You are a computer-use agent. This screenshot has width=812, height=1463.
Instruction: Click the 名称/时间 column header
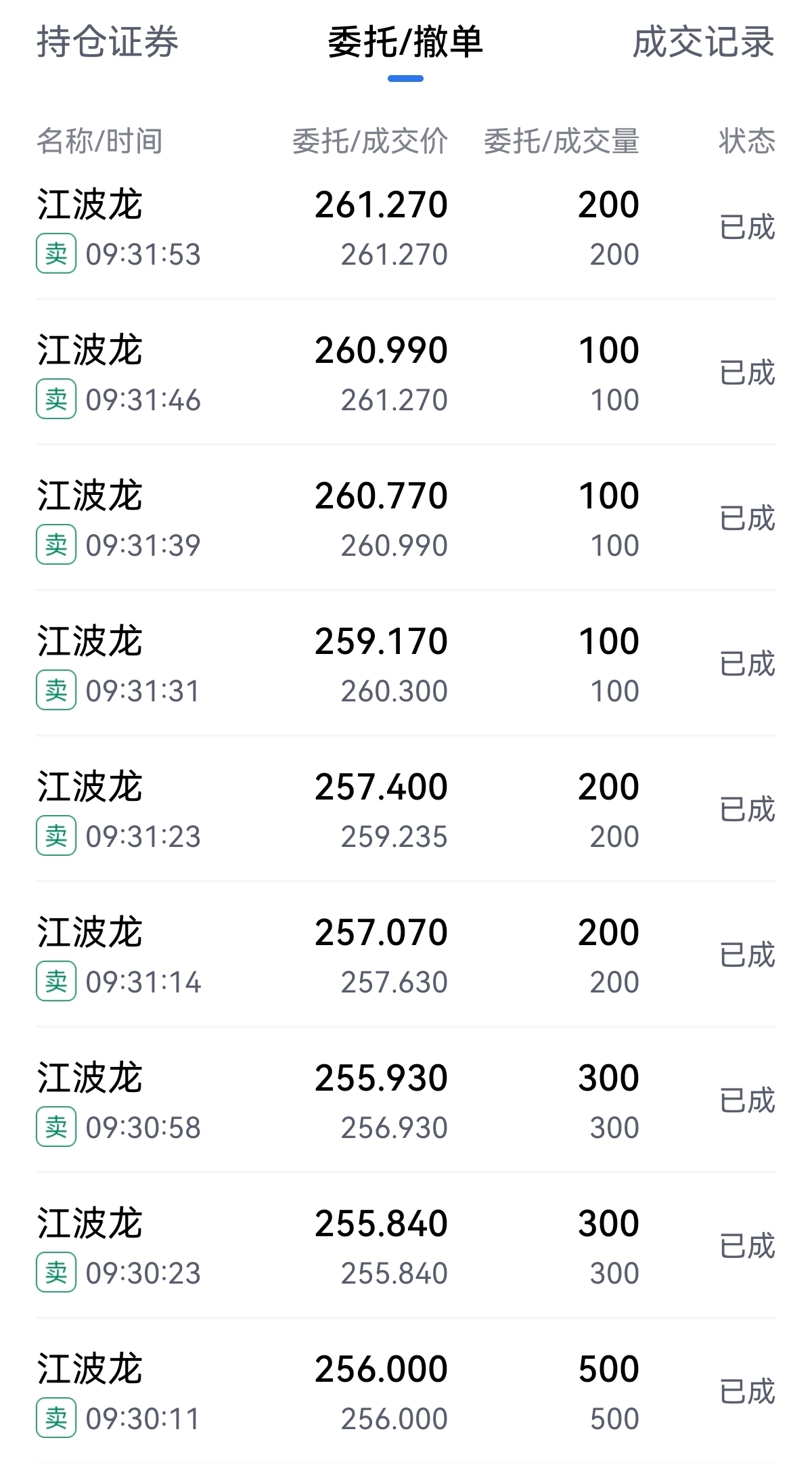(99, 141)
